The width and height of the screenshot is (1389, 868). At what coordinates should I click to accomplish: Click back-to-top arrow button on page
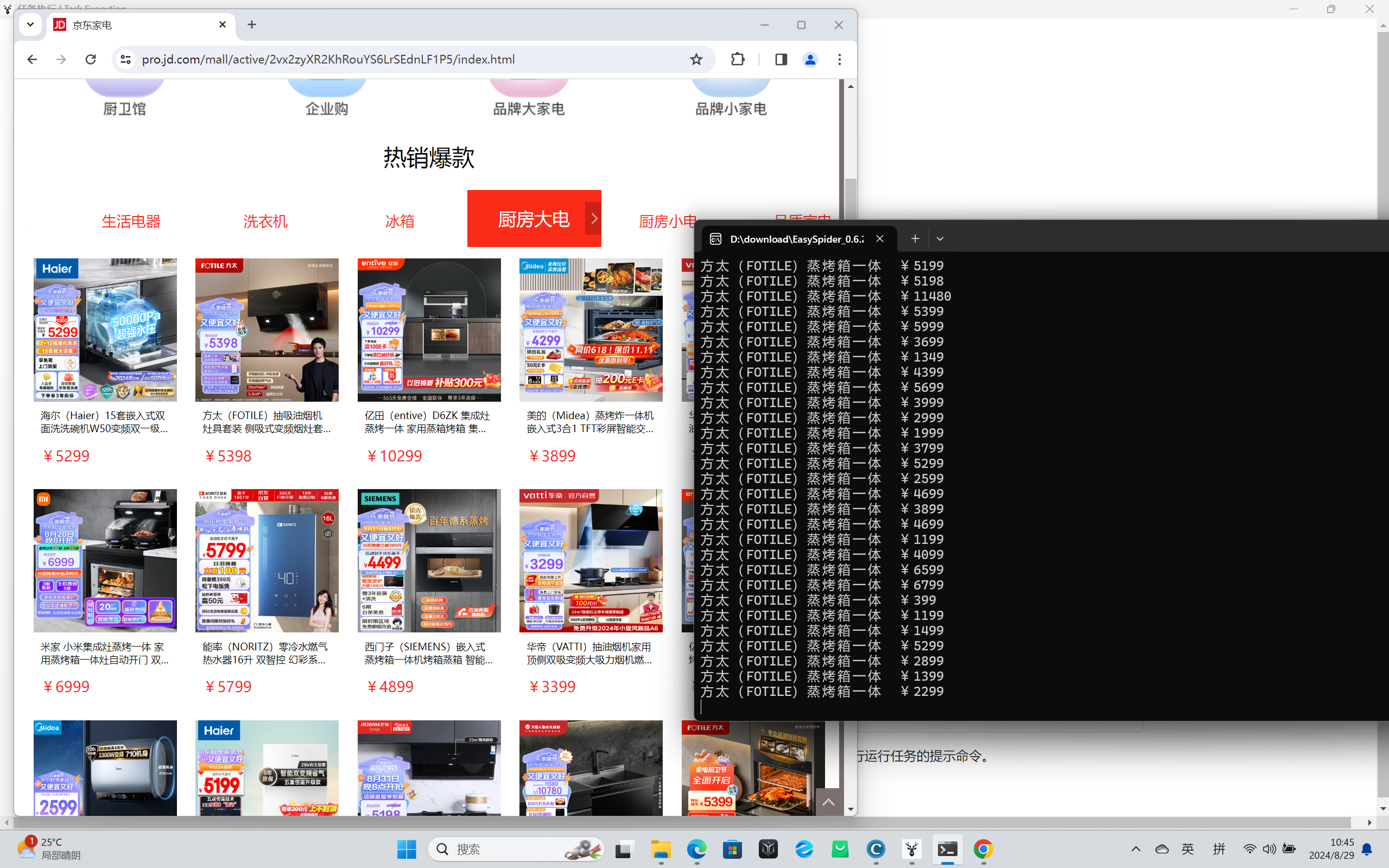coord(828,802)
